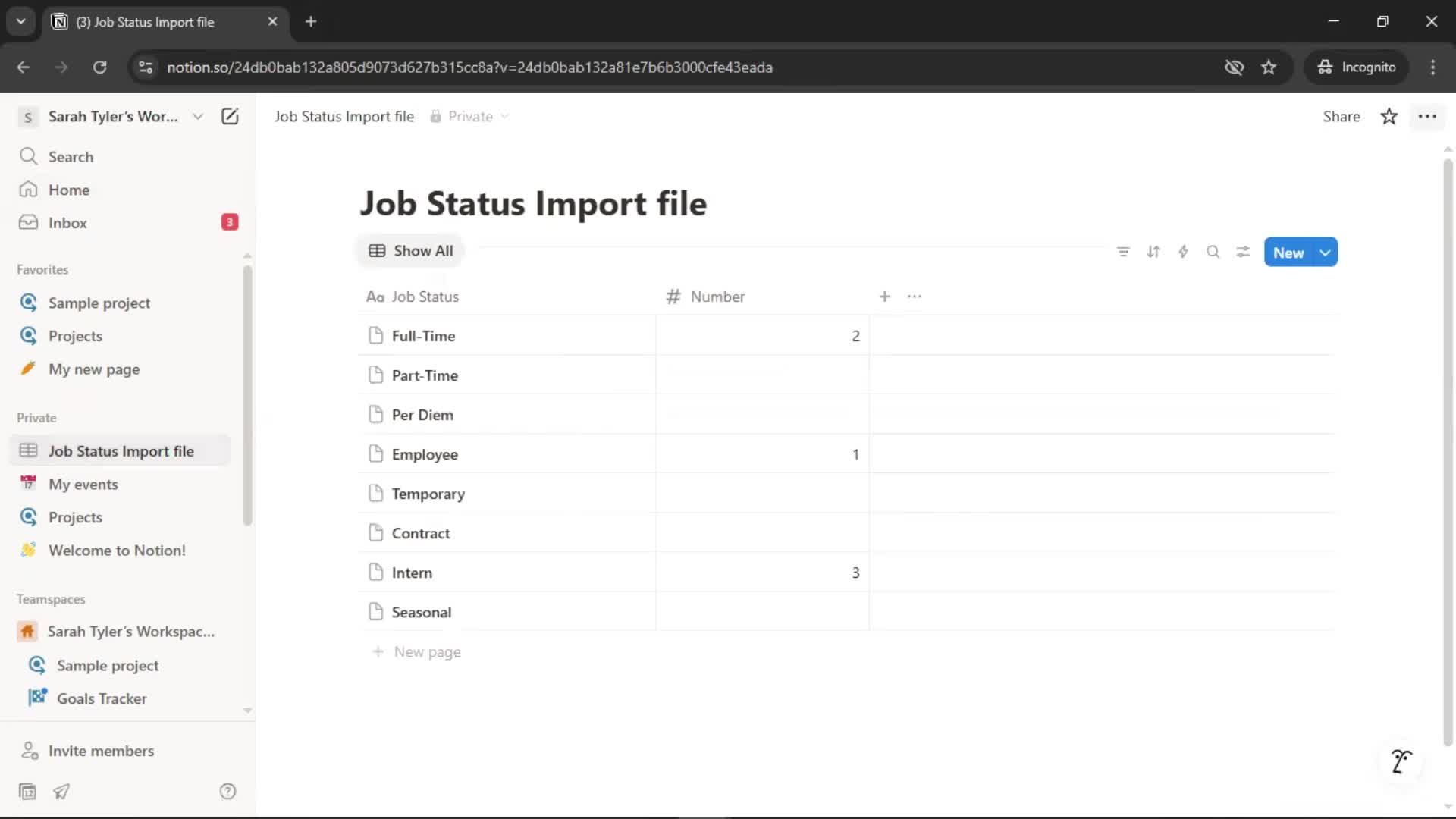Click the paper plane icon in sidebar footer
This screenshot has width=1456, height=819.
point(61,792)
